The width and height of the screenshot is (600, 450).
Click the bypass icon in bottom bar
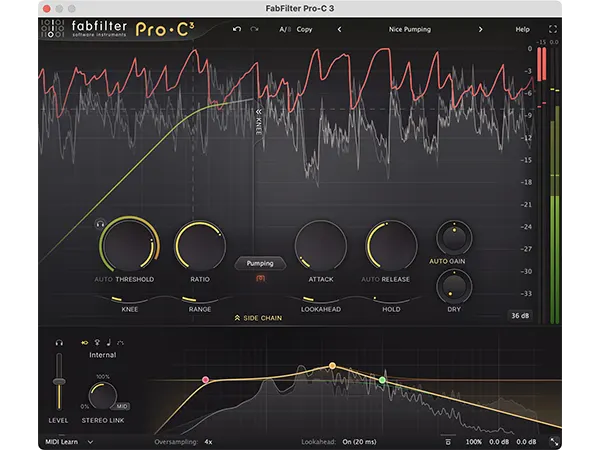pos(448,442)
